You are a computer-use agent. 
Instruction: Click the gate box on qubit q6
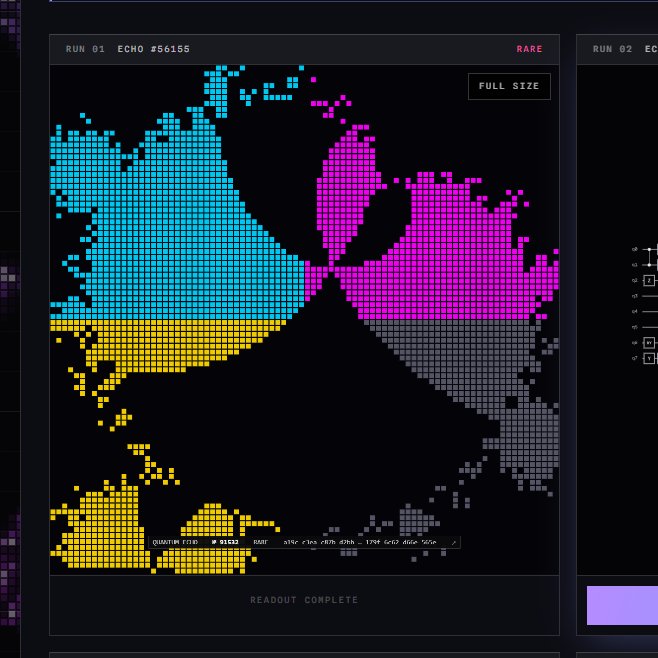[x=649, y=343]
